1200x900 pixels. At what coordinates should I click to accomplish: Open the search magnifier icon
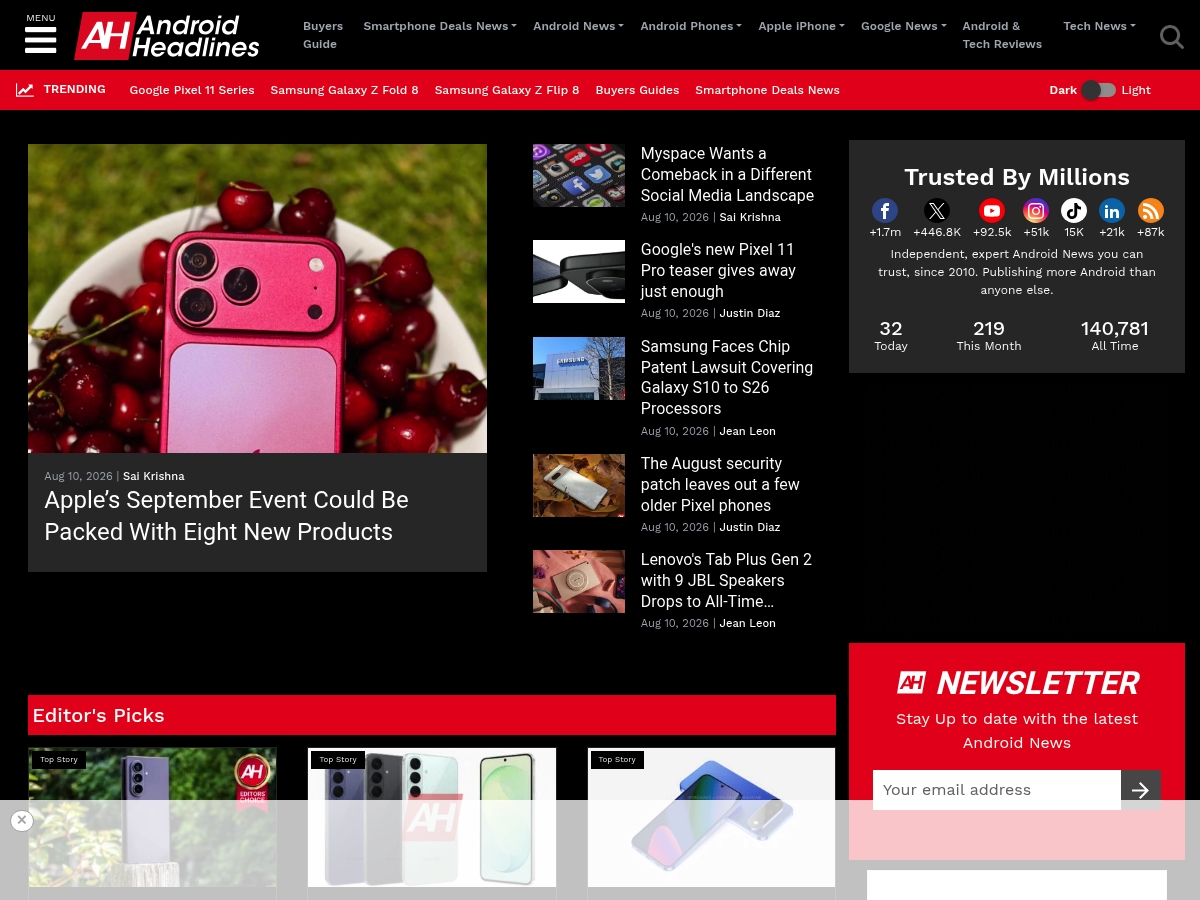click(1171, 37)
